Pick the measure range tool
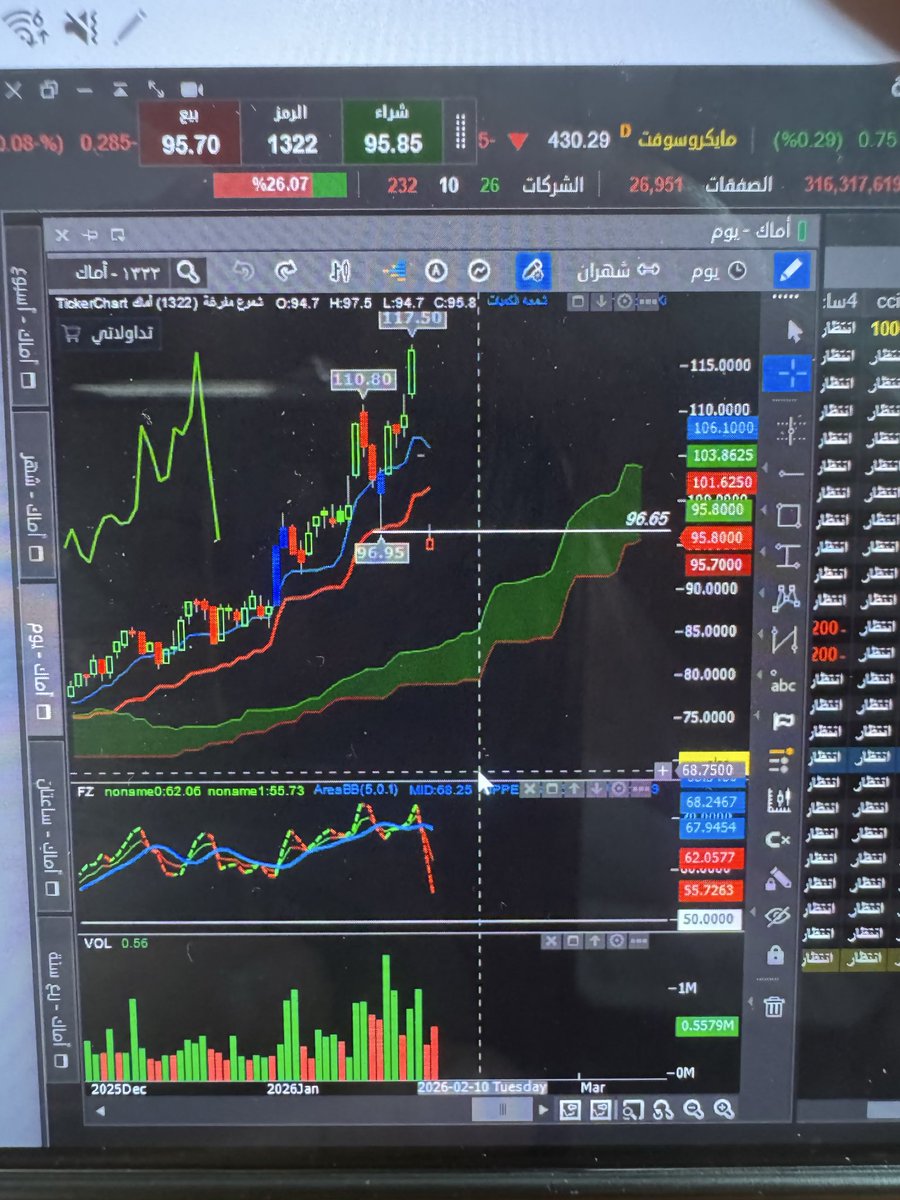 (x=788, y=556)
